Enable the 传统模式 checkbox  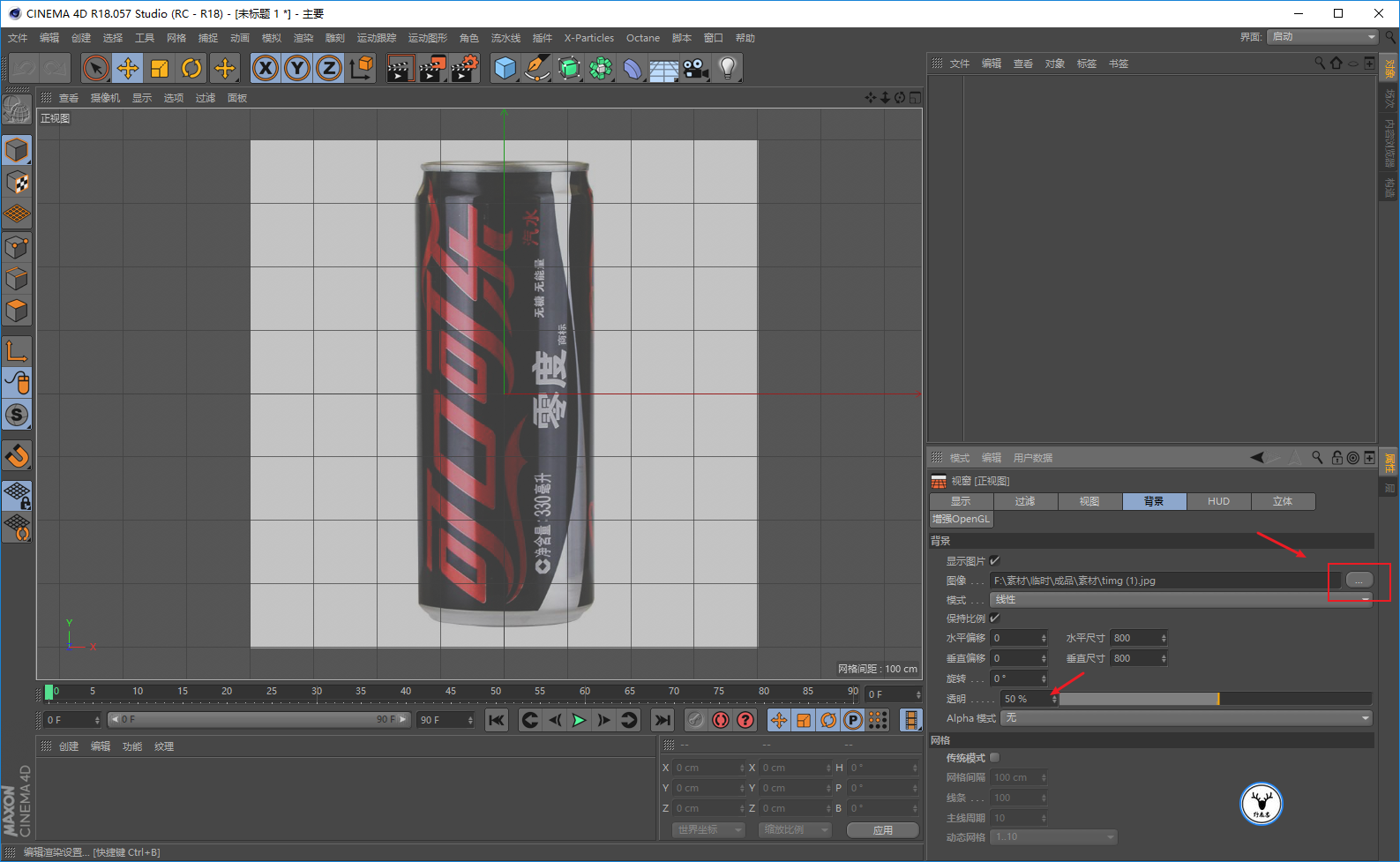click(994, 758)
